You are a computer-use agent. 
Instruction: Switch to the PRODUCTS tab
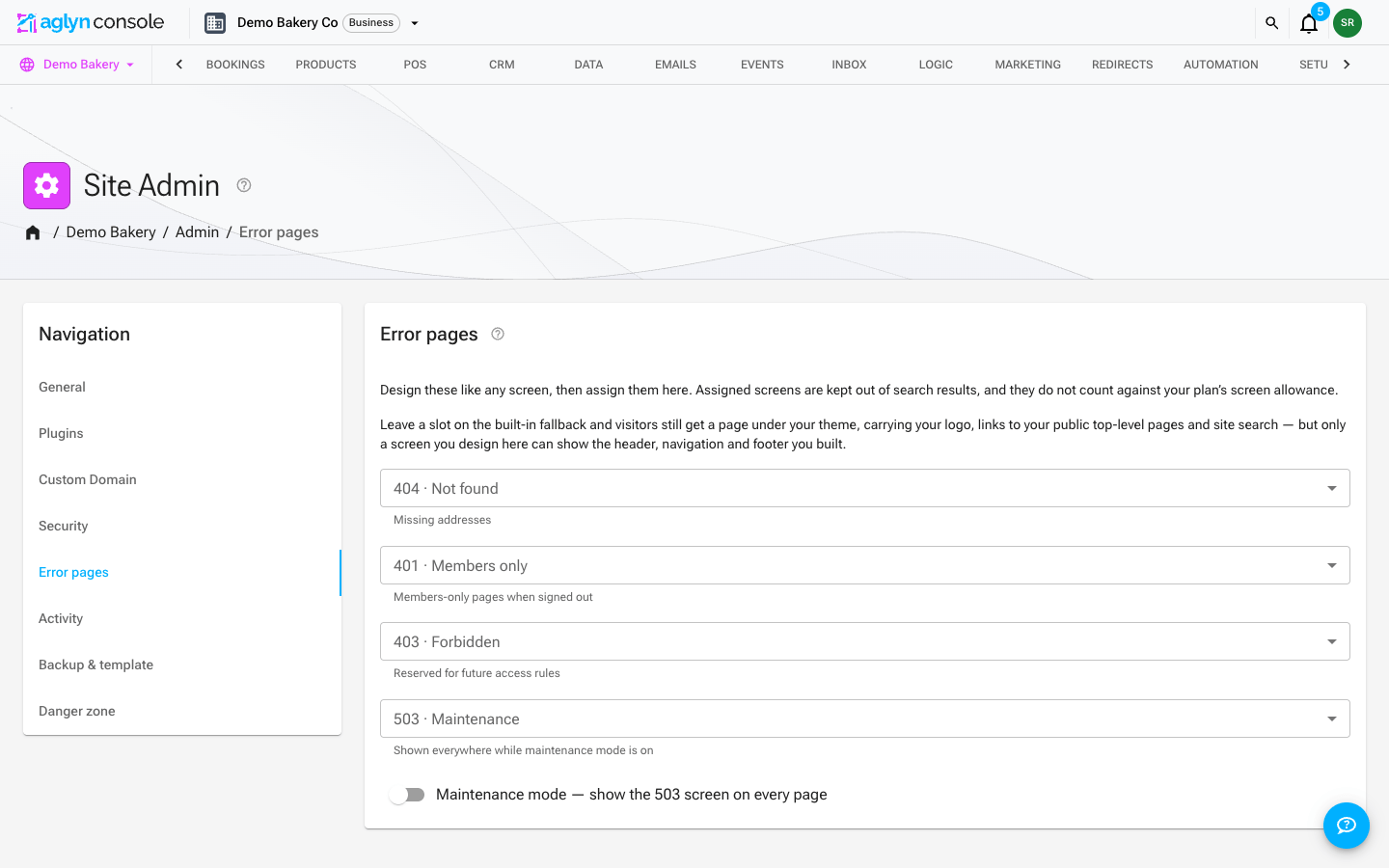(326, 65)
